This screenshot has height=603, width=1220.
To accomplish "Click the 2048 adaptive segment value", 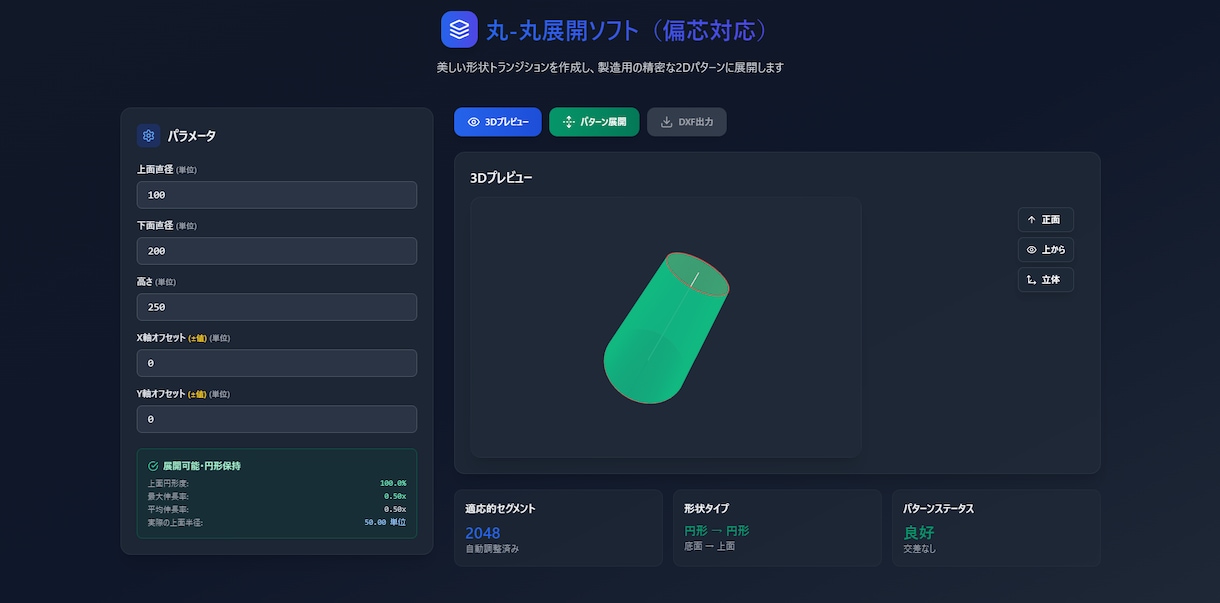I will pos(483,533).
